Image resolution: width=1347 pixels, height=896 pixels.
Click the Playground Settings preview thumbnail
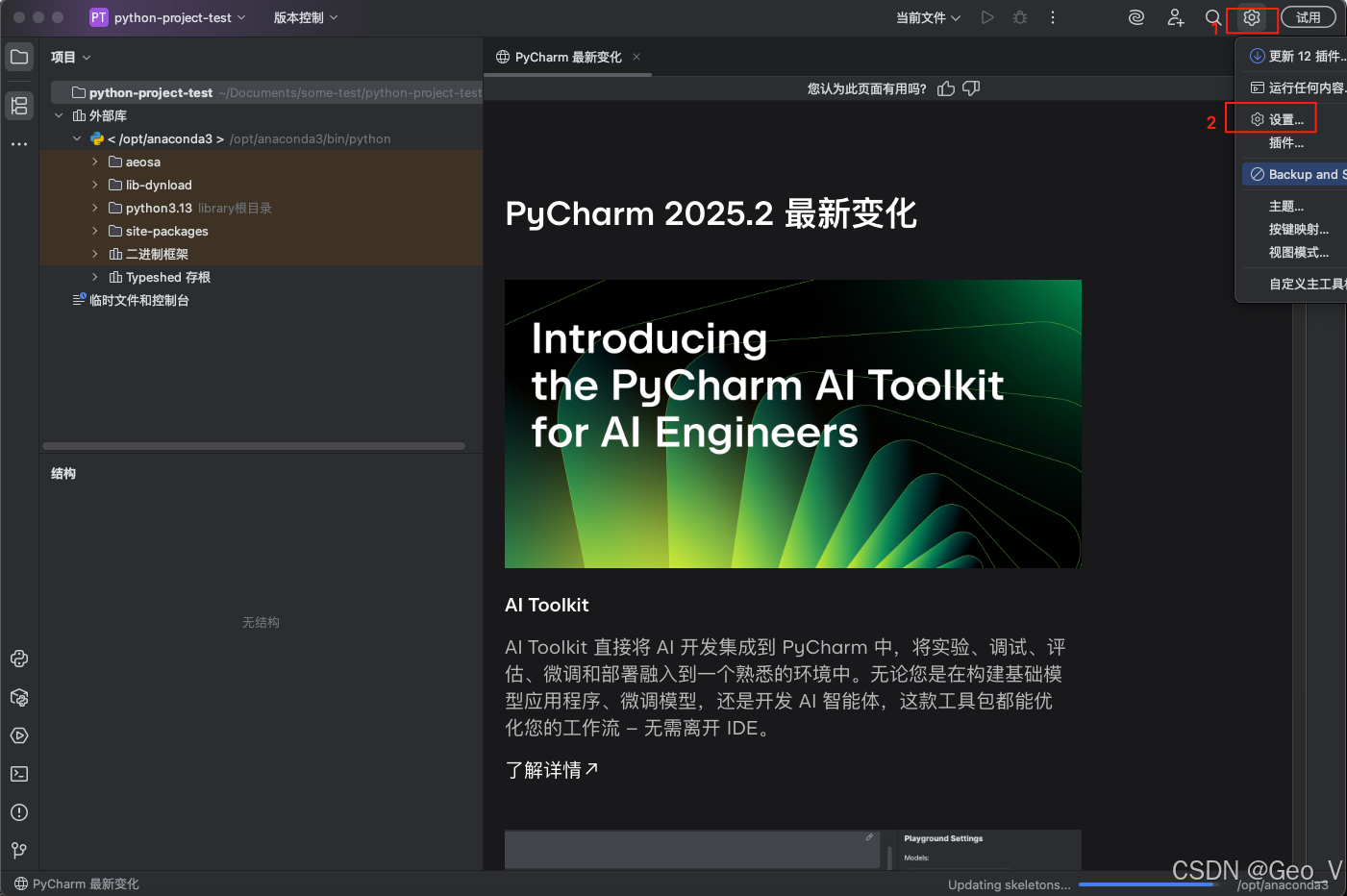click(x=793, y=850)
